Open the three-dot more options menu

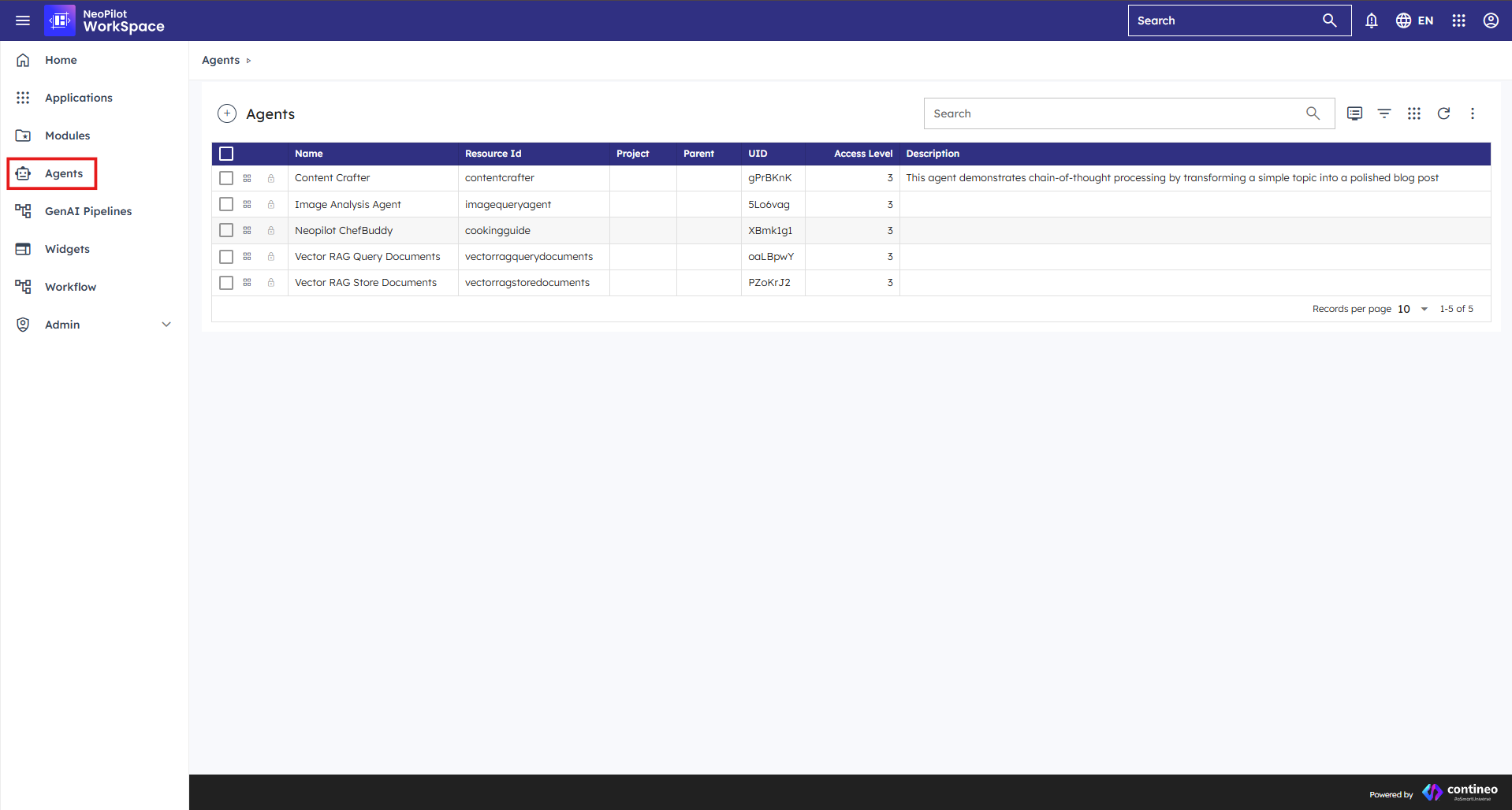click(x=1472, y=113)
